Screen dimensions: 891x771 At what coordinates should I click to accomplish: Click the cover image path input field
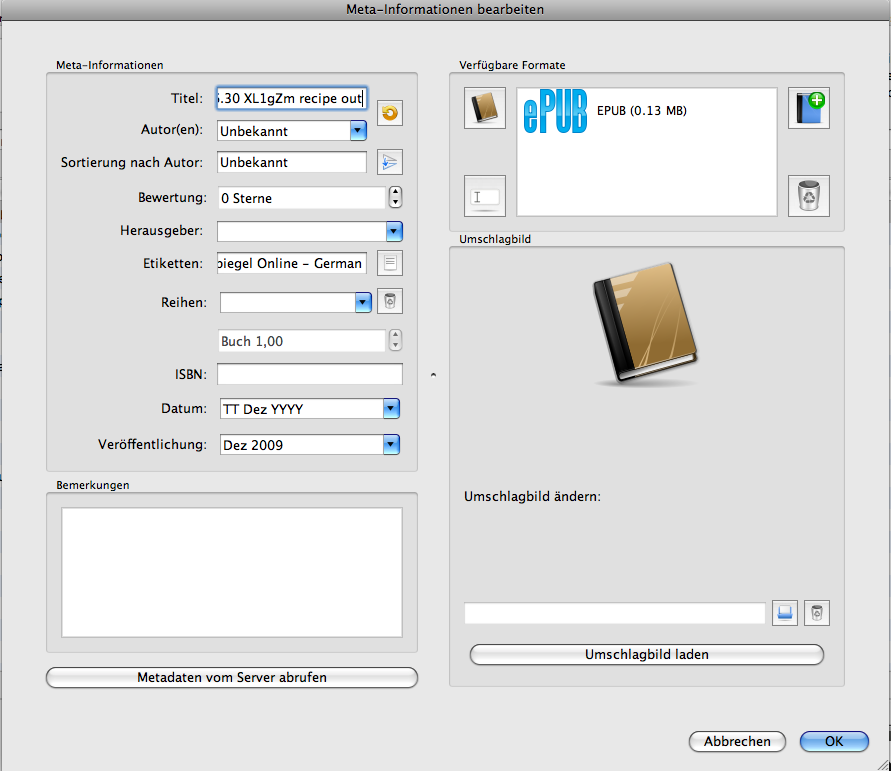pyautogui.click(x=615, y=613)
